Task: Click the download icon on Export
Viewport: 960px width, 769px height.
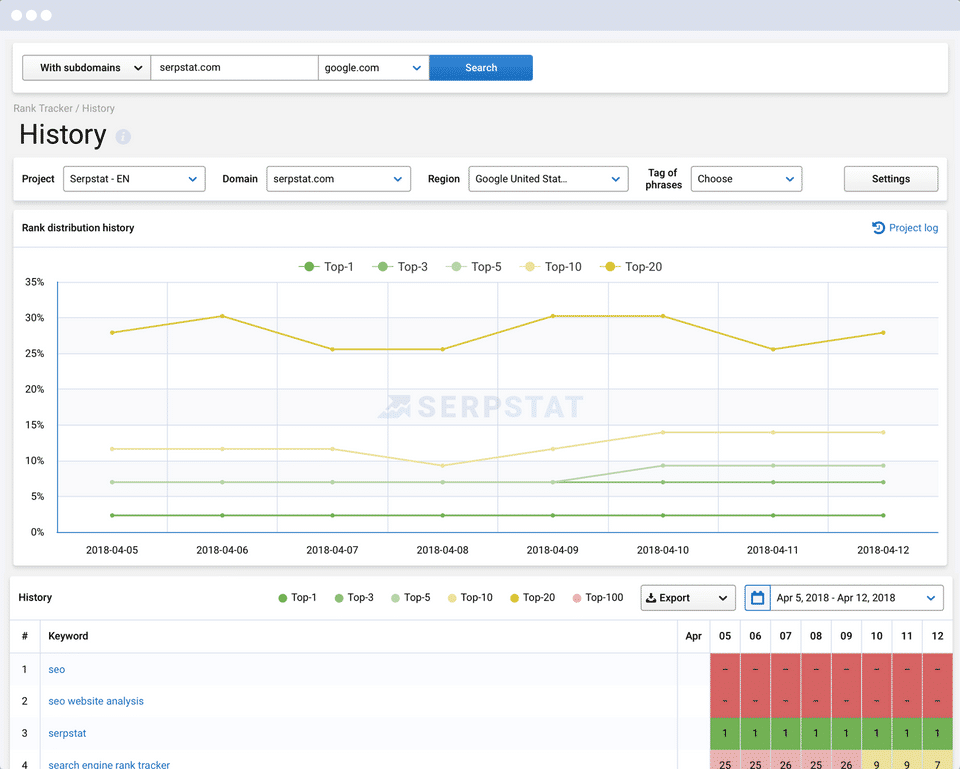Action: click(x=651, y=598)
